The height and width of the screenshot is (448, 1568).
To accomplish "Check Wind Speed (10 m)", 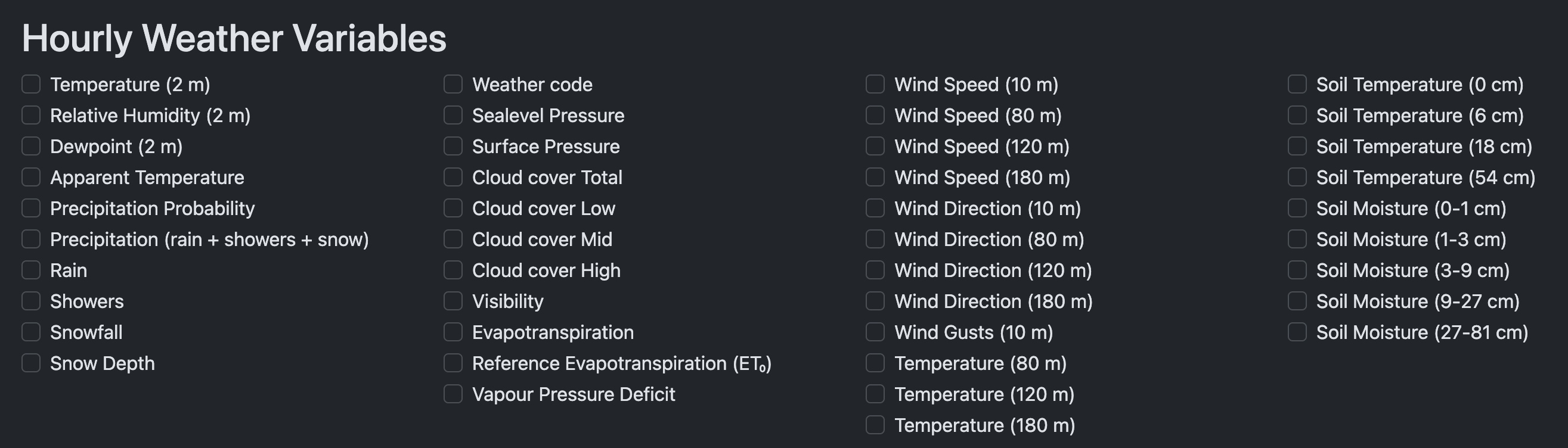I will pos(875,85).
